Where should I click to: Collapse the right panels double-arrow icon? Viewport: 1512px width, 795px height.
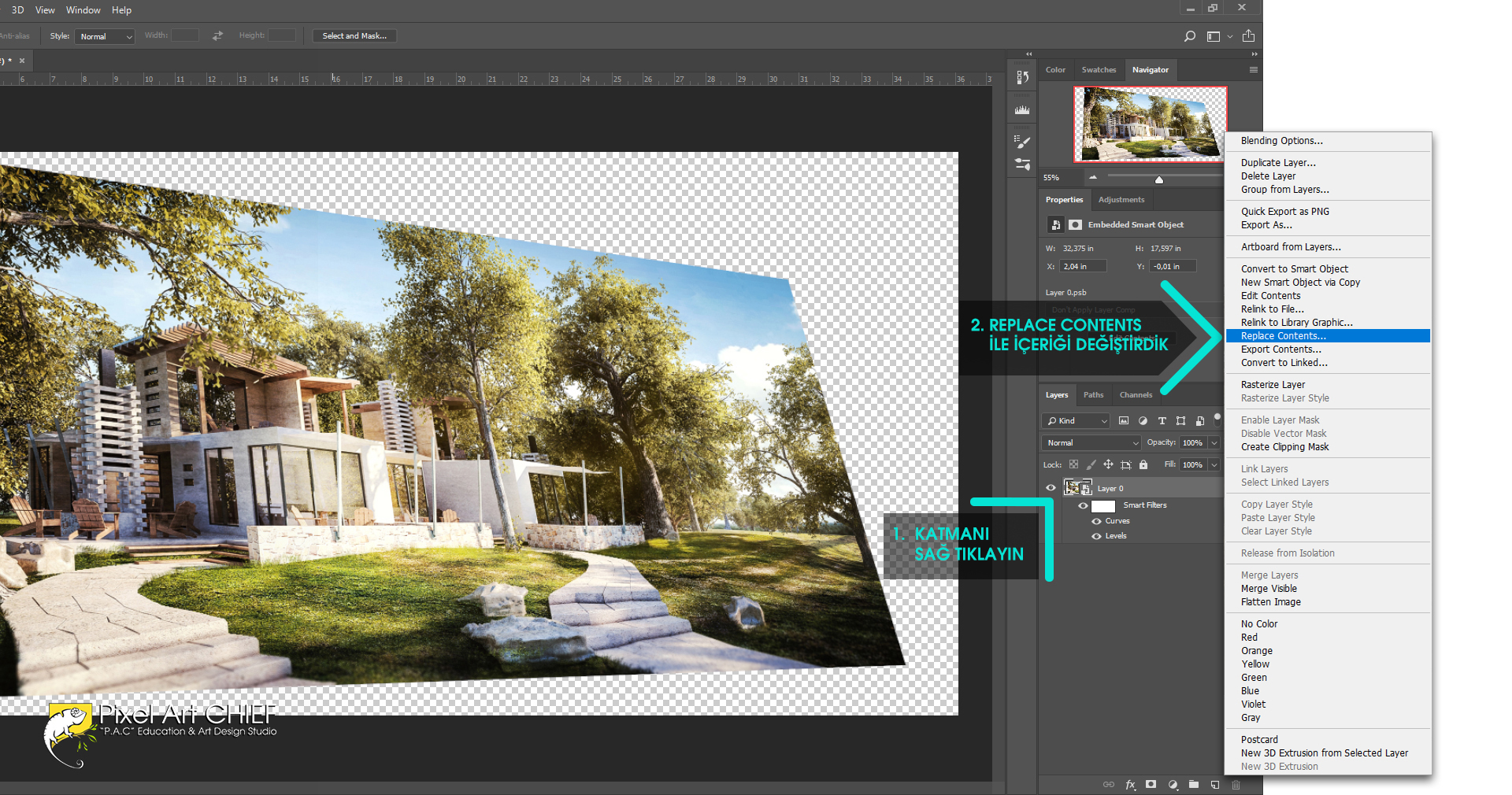(x=1254, y=54)
